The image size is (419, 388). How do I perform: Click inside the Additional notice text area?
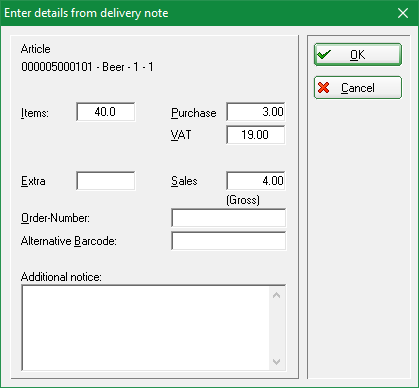click(x=146, y=328)
